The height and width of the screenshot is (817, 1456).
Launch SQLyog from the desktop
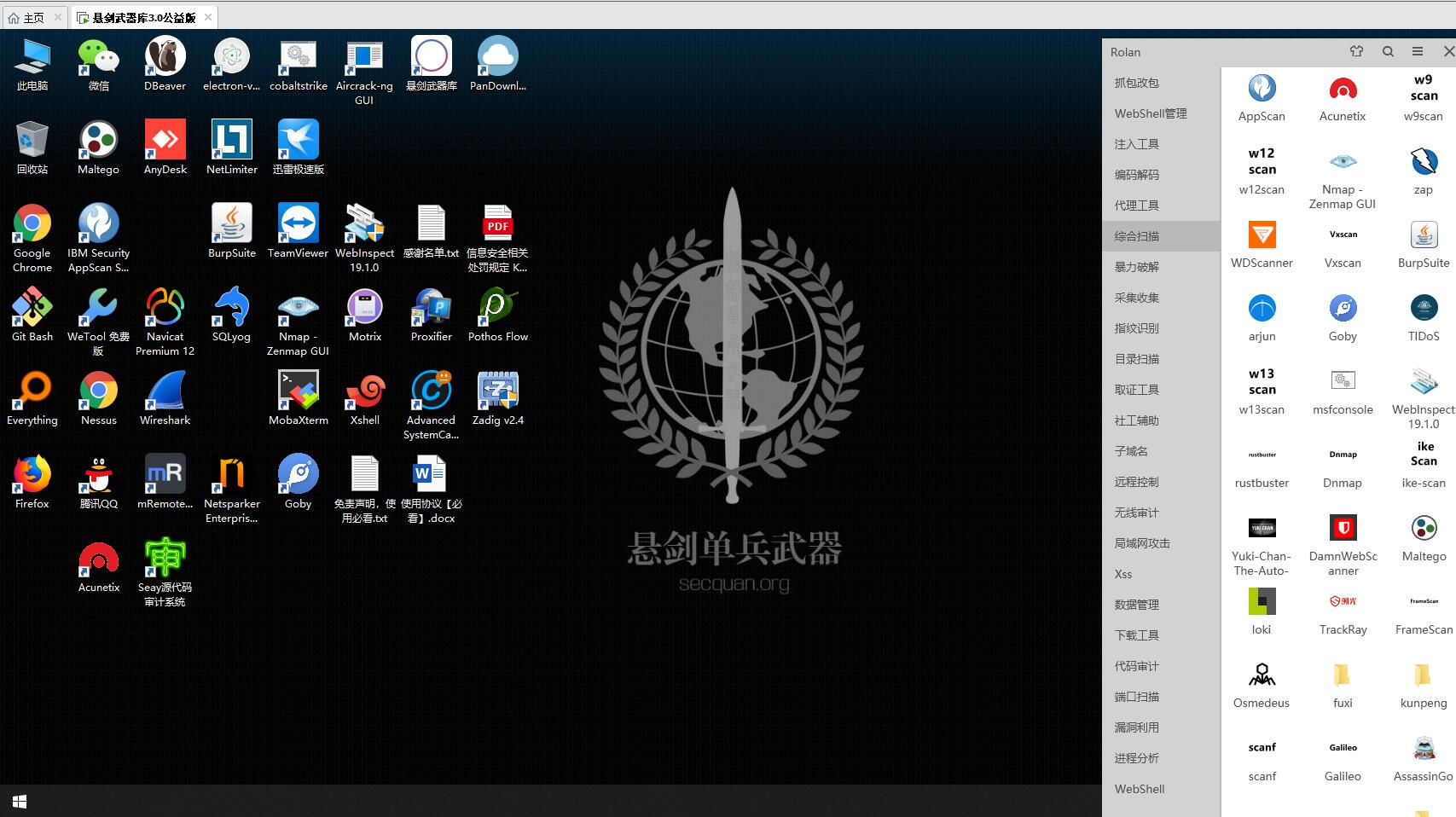click(x=231, y=315)
